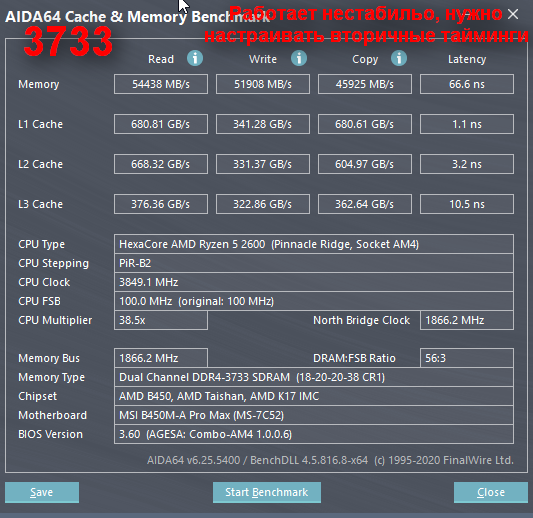Click the L2 Cache Copy 604.97 GB/s value
Screen dimensions: 533x518
365,164
